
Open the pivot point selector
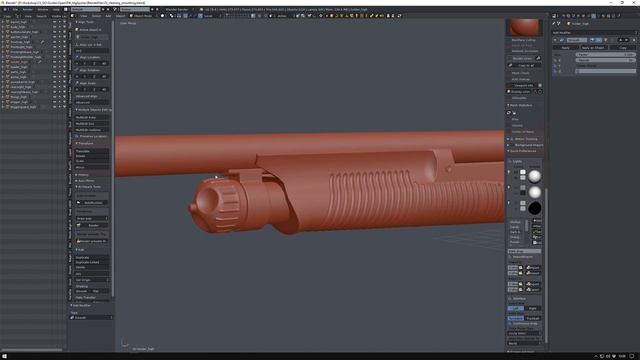pos(172,16)
